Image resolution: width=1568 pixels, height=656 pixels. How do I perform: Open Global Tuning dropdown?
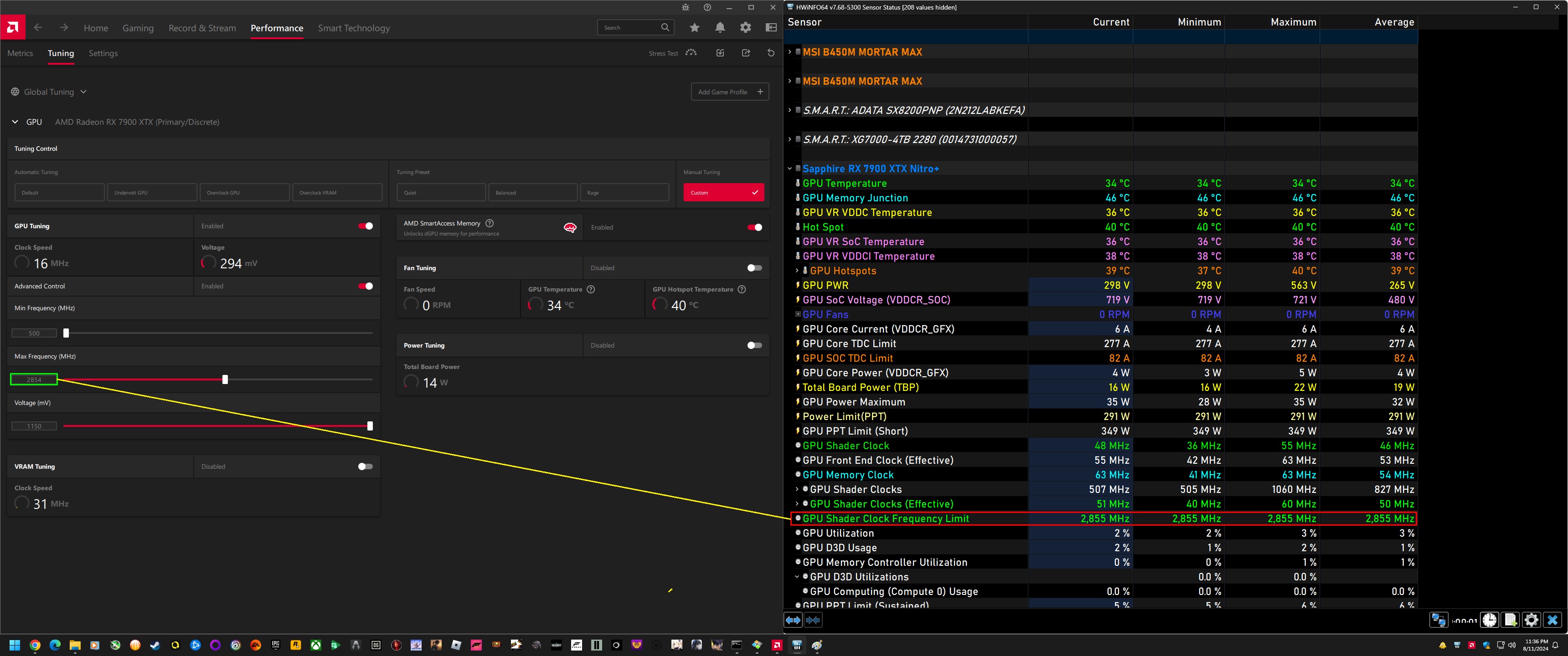point(49,92)
